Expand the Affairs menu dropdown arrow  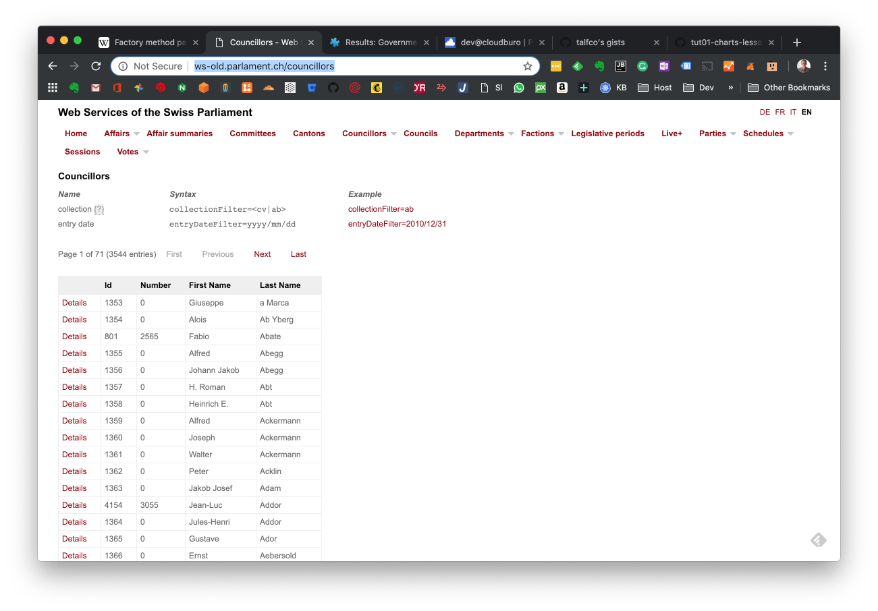[x=139, y=134]
